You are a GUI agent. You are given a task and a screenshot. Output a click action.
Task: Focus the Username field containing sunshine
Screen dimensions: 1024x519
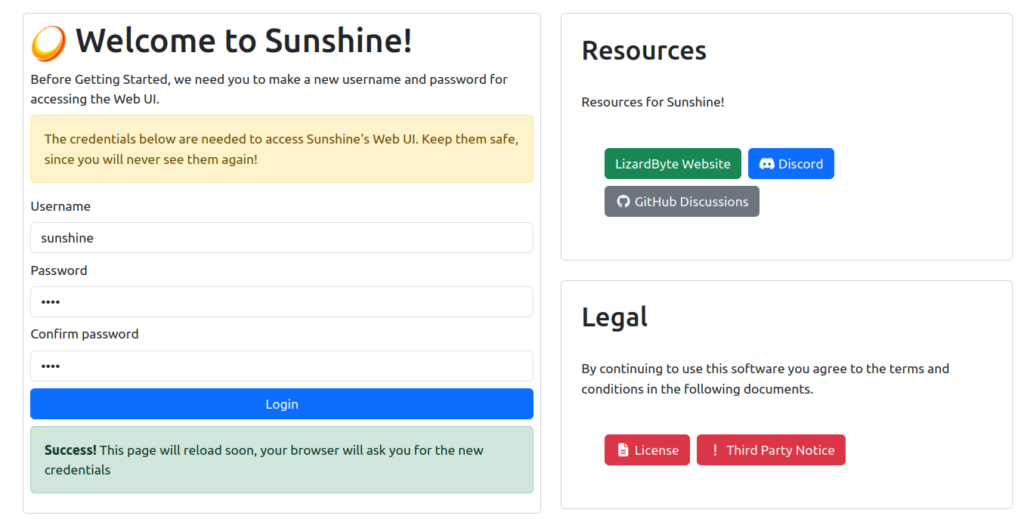tap(281, 238)
